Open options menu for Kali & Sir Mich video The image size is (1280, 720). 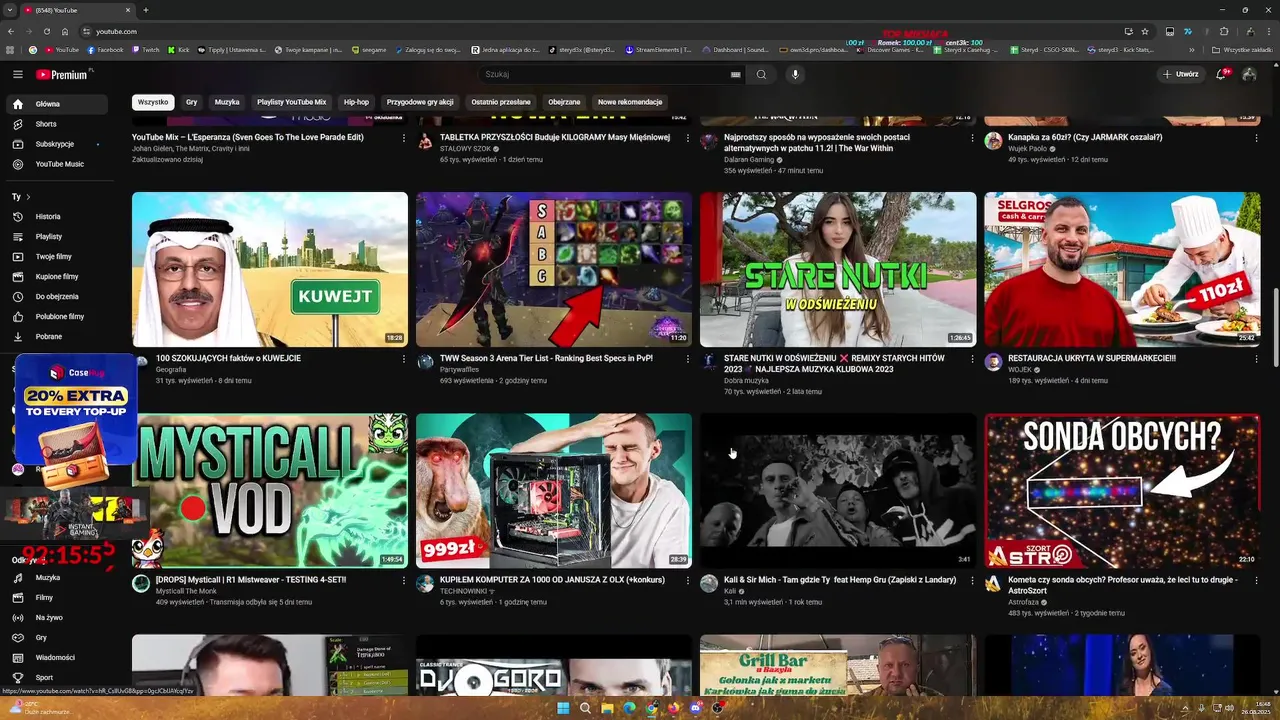tap(972, 580)
